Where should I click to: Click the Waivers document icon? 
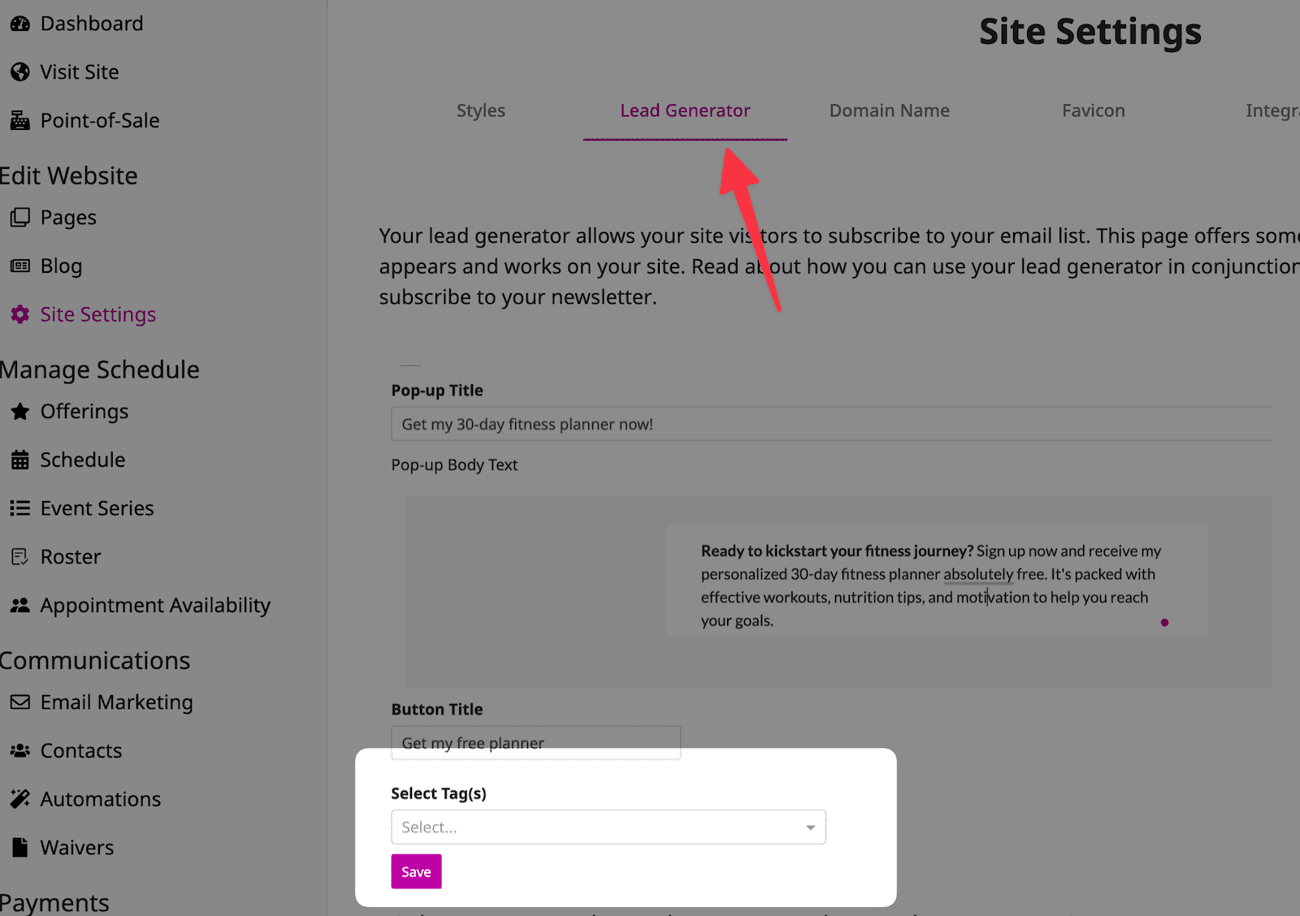pos(20,848)
